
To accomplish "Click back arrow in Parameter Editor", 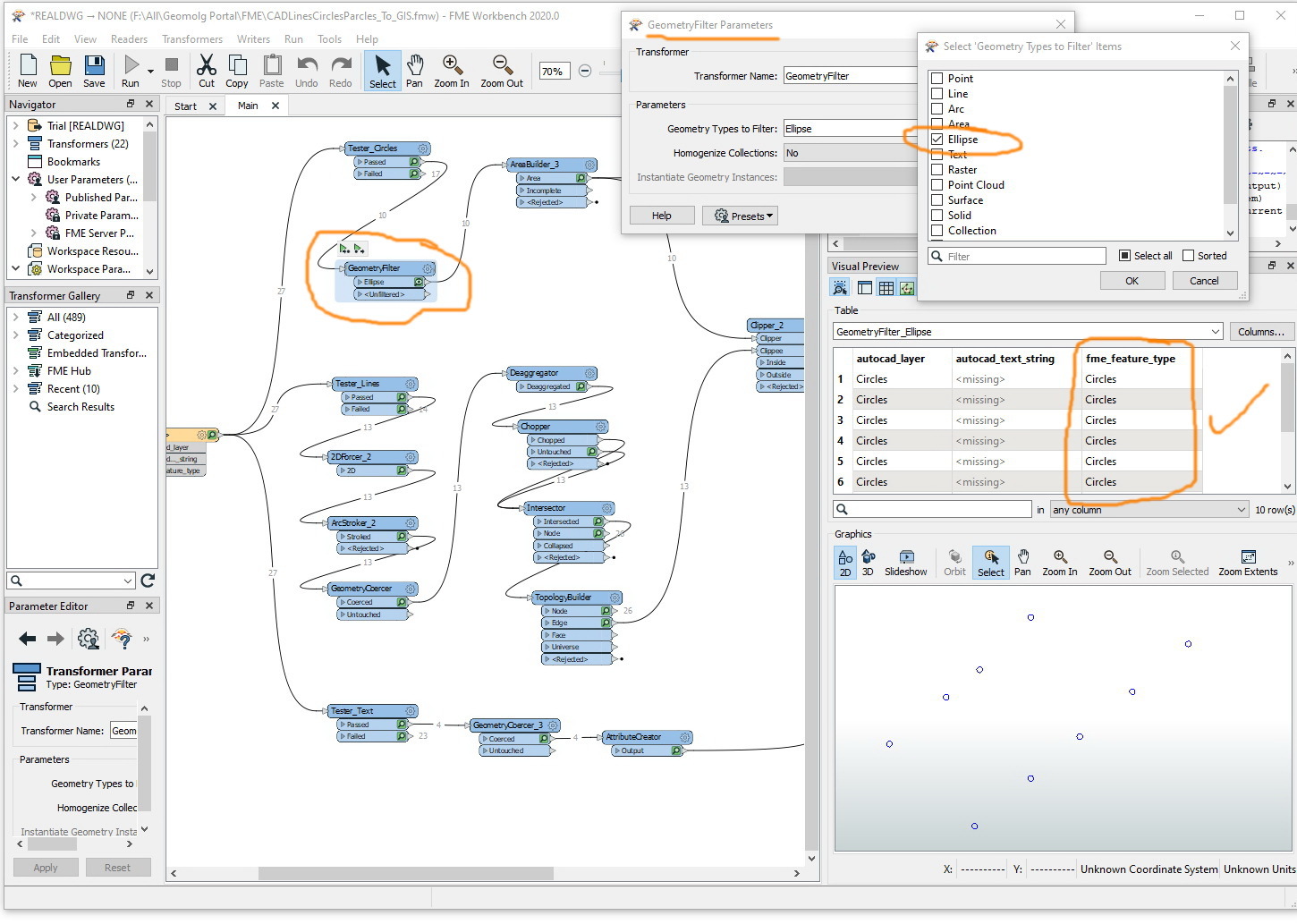I will (x=28, y=639).
